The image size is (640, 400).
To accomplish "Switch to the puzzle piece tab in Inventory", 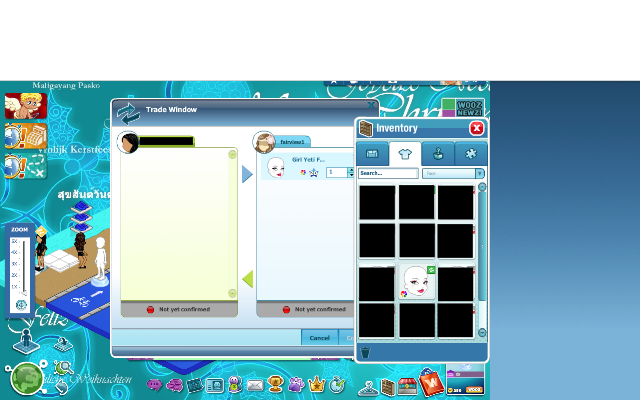I will 471,154.
